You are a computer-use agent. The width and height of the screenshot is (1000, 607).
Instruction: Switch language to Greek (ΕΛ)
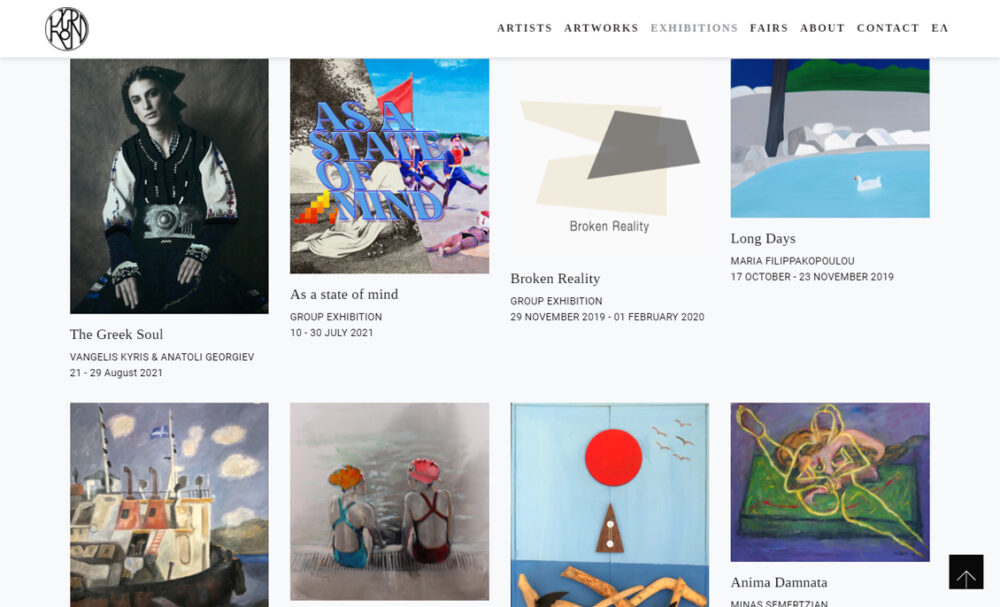[939, 28]
